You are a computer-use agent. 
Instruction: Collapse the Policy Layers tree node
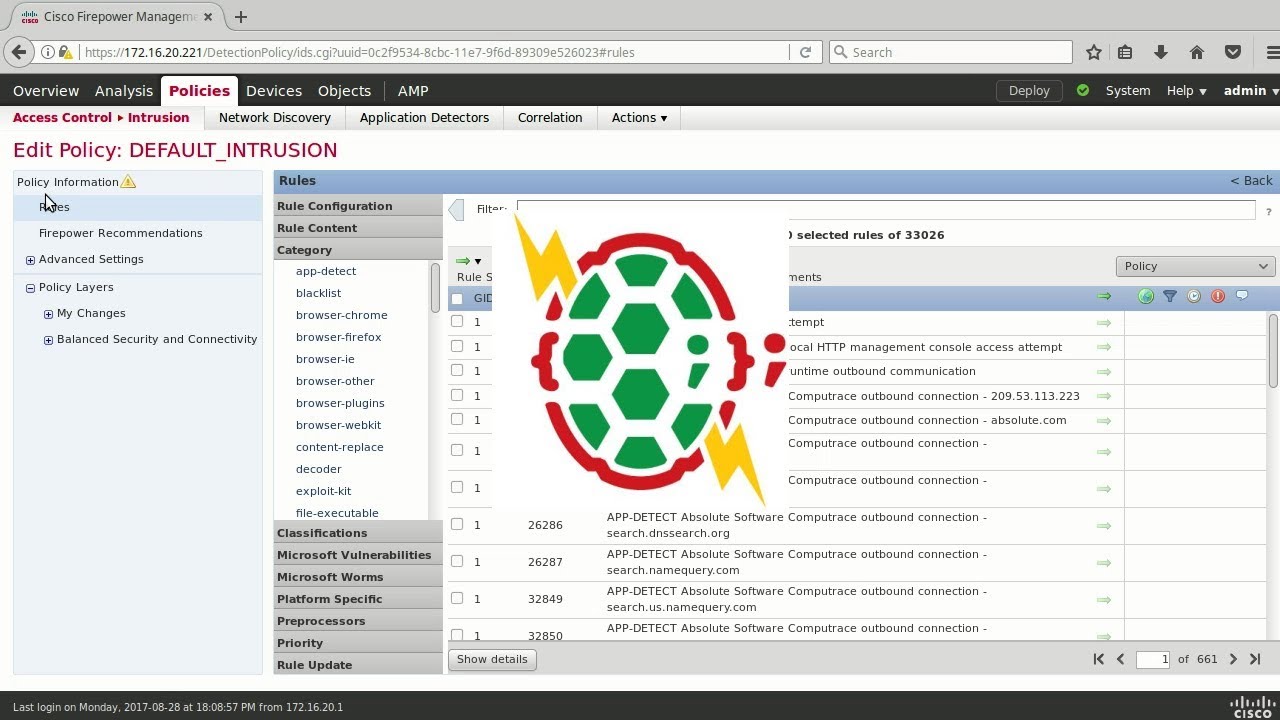(30, 288)
